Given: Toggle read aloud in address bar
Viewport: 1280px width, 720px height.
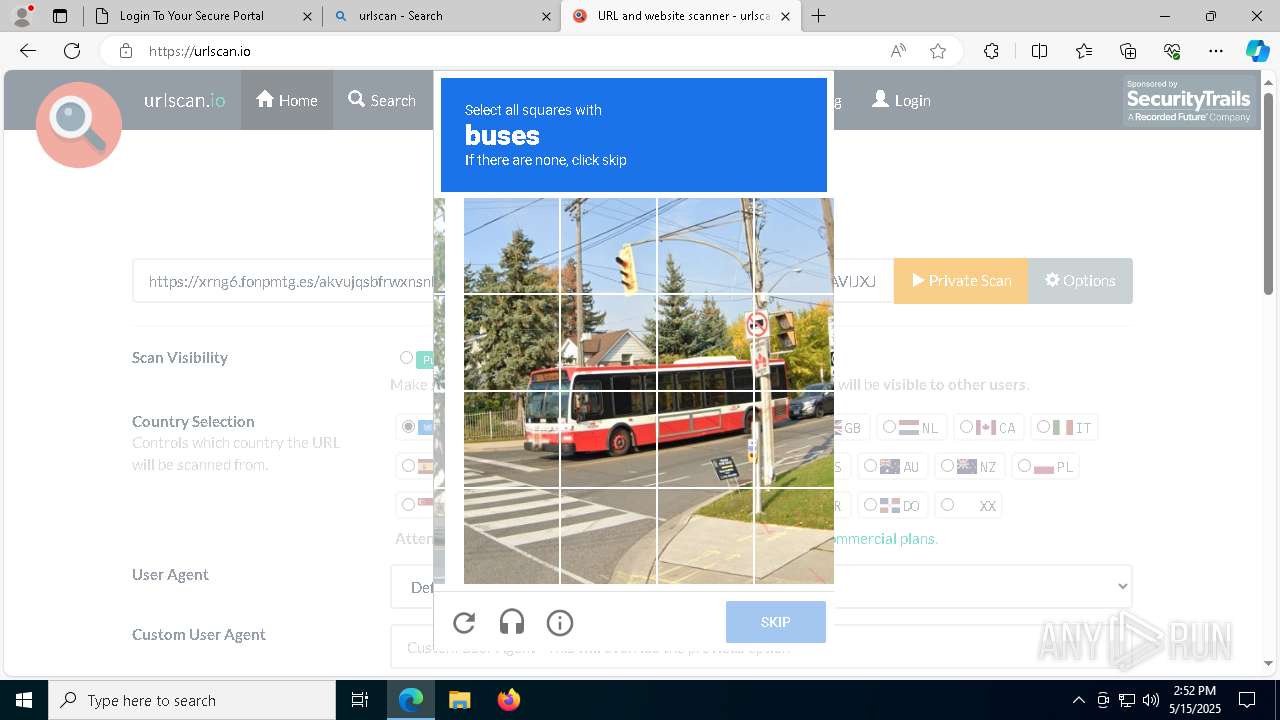Looking at the screenshot, I should pyautogui.click(x=898, y=51).
